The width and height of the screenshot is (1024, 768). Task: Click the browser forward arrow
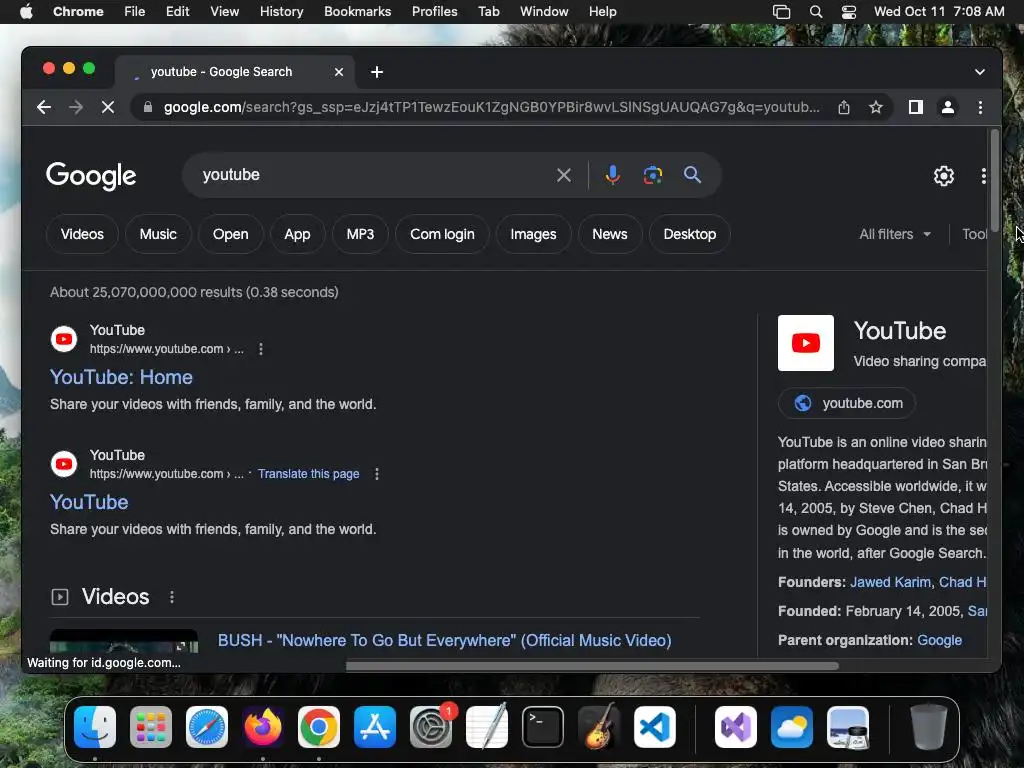point(76,107)
